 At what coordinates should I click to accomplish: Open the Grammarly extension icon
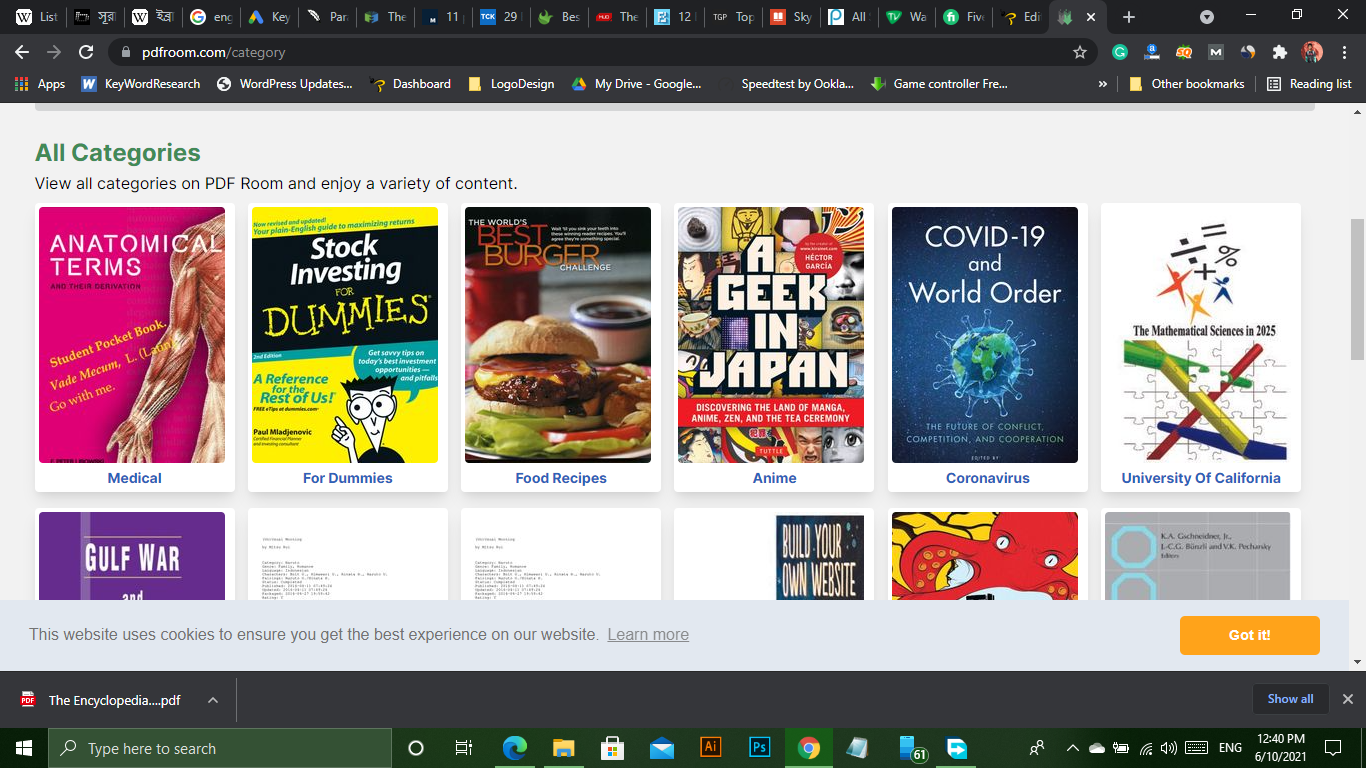(x=1121, y=52)
